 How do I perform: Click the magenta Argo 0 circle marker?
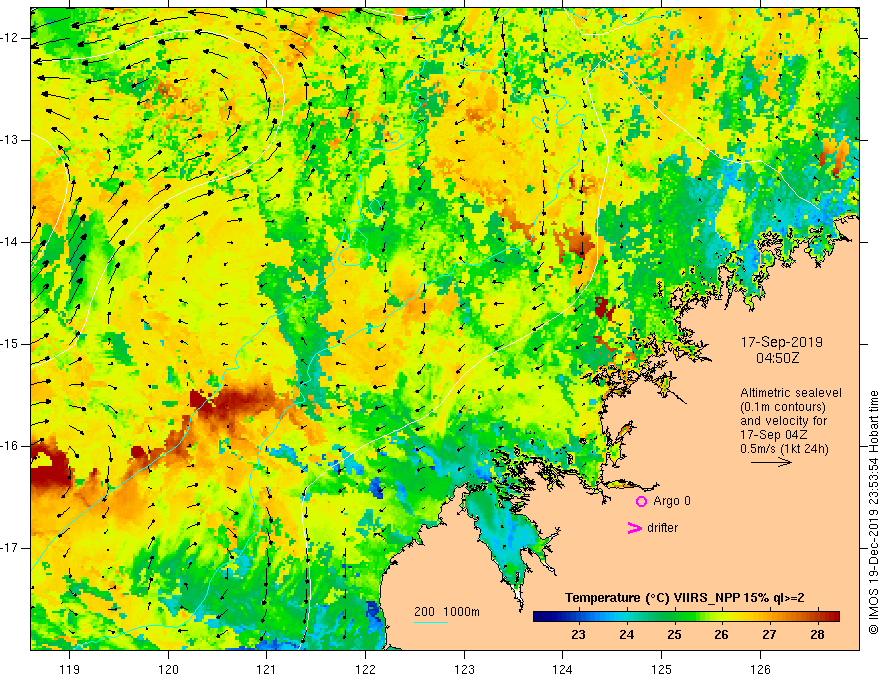pos(641,502)
